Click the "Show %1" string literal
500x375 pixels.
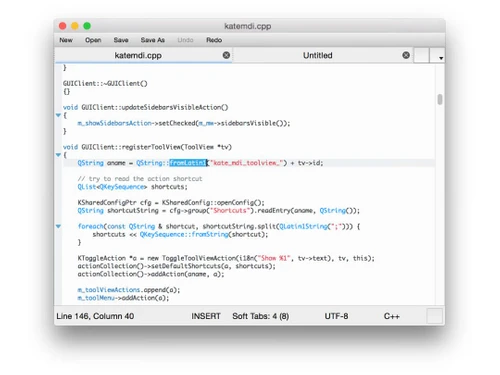click(273, 258)
